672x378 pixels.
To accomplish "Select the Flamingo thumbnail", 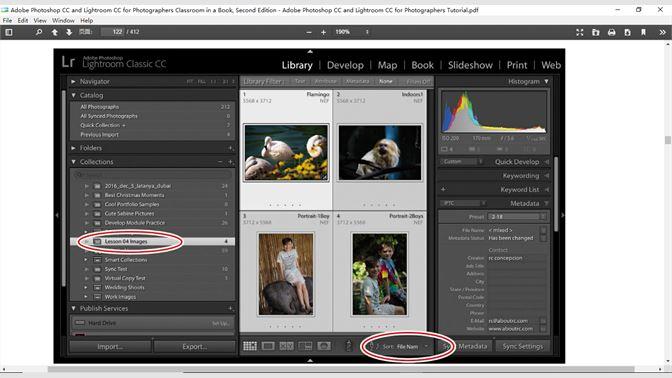I will (x=286, y=153).
